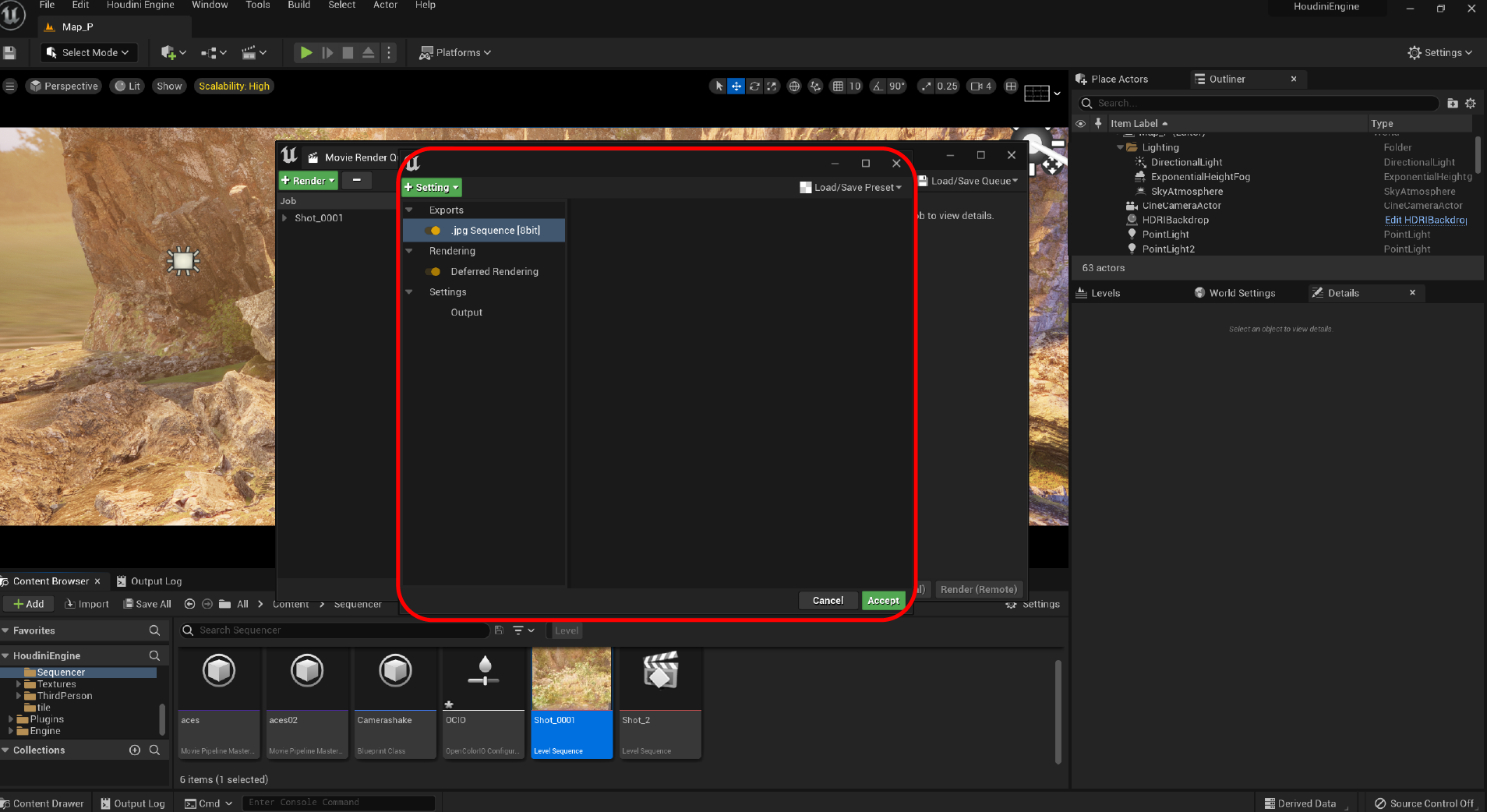Toggle the .jpg Sequence [8bit] export
The width and height of the screenshot is (1487, 812).
click(434, 230)
